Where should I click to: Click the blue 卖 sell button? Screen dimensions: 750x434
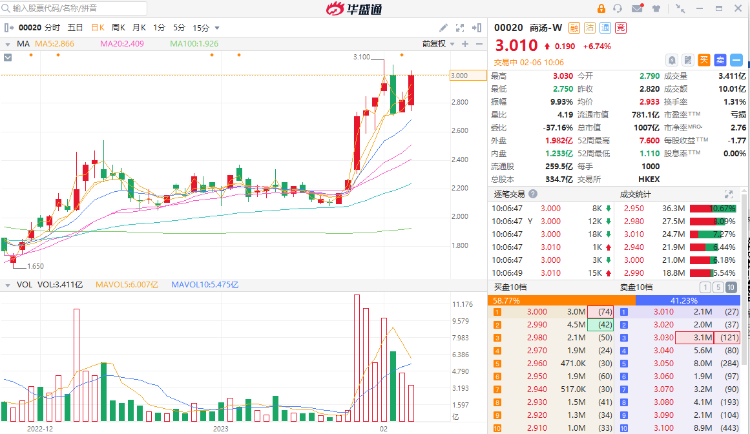click(720, 60)
